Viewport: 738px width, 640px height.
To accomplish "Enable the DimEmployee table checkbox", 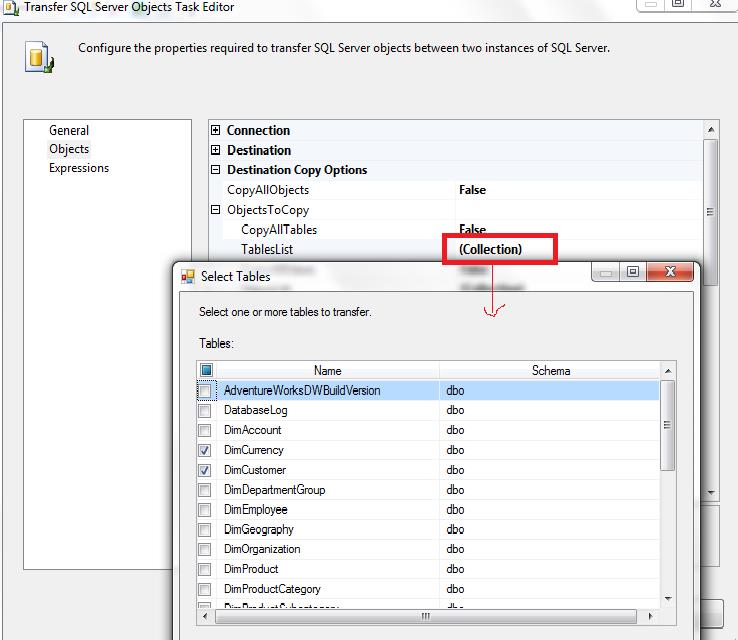I will tap(205, 510).
